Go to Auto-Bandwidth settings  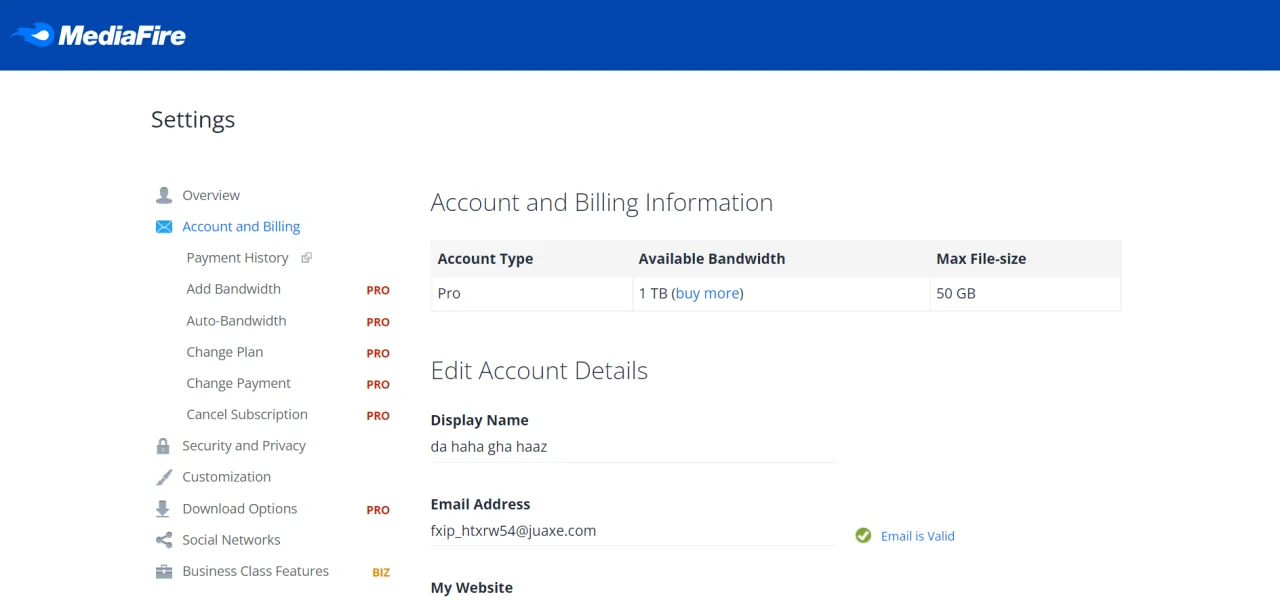236,321
